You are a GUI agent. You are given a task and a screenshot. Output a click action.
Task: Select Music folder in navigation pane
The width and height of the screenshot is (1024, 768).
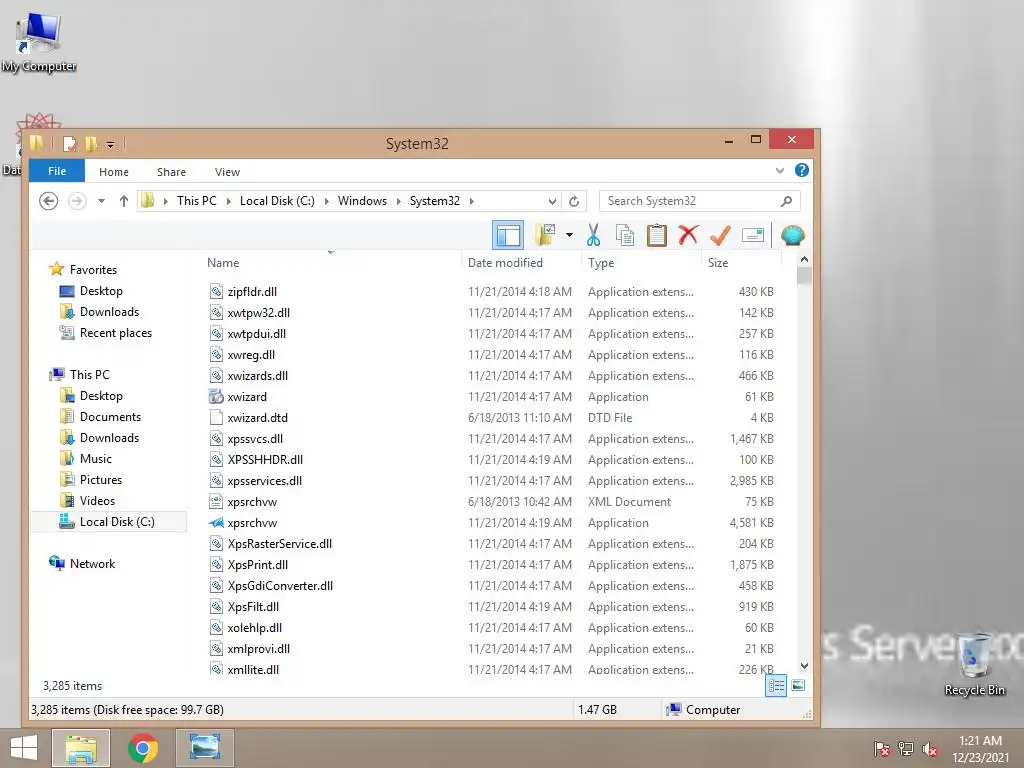click(x=95, y=458)
